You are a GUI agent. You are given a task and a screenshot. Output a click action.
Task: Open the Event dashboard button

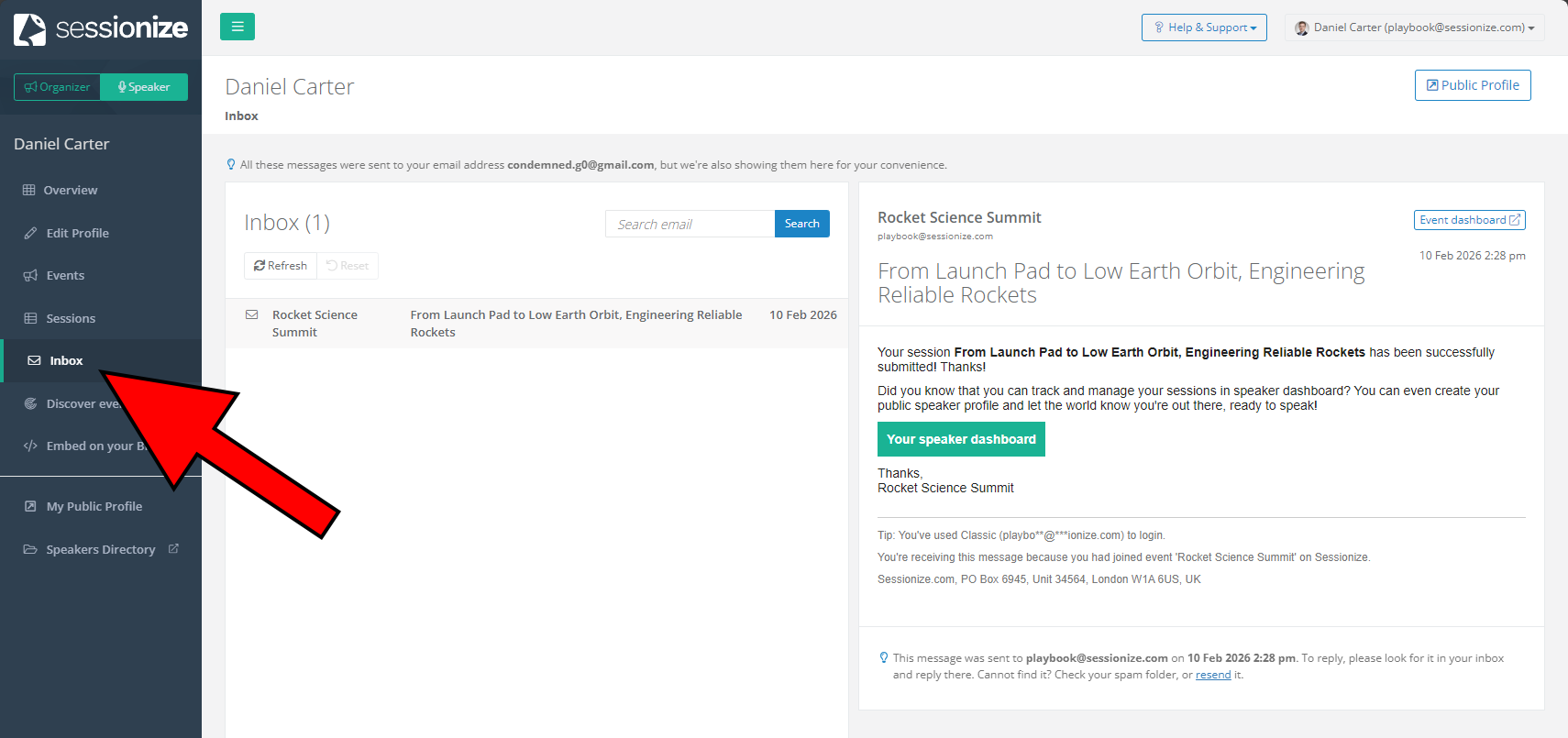coord(1469,220)
